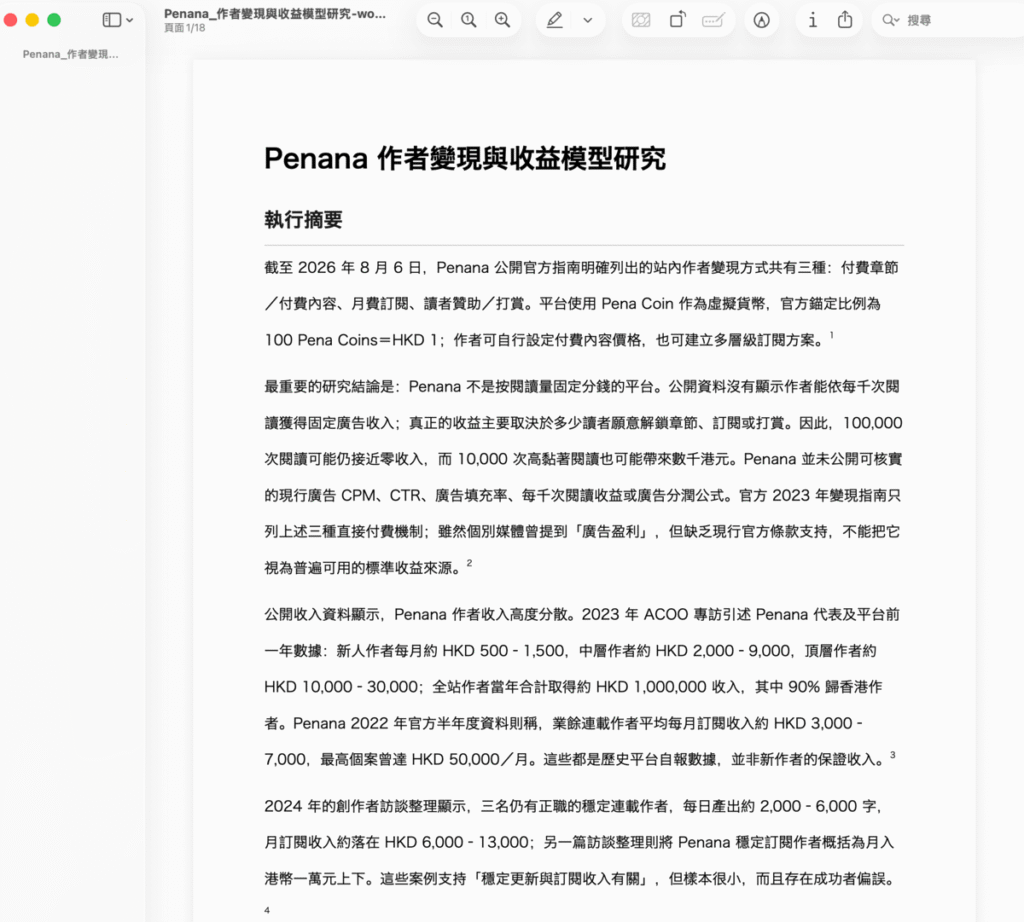Screen dimensions: 1024x922
Task: Open the form filling signature tool
Action: click(x=713, y=20)
